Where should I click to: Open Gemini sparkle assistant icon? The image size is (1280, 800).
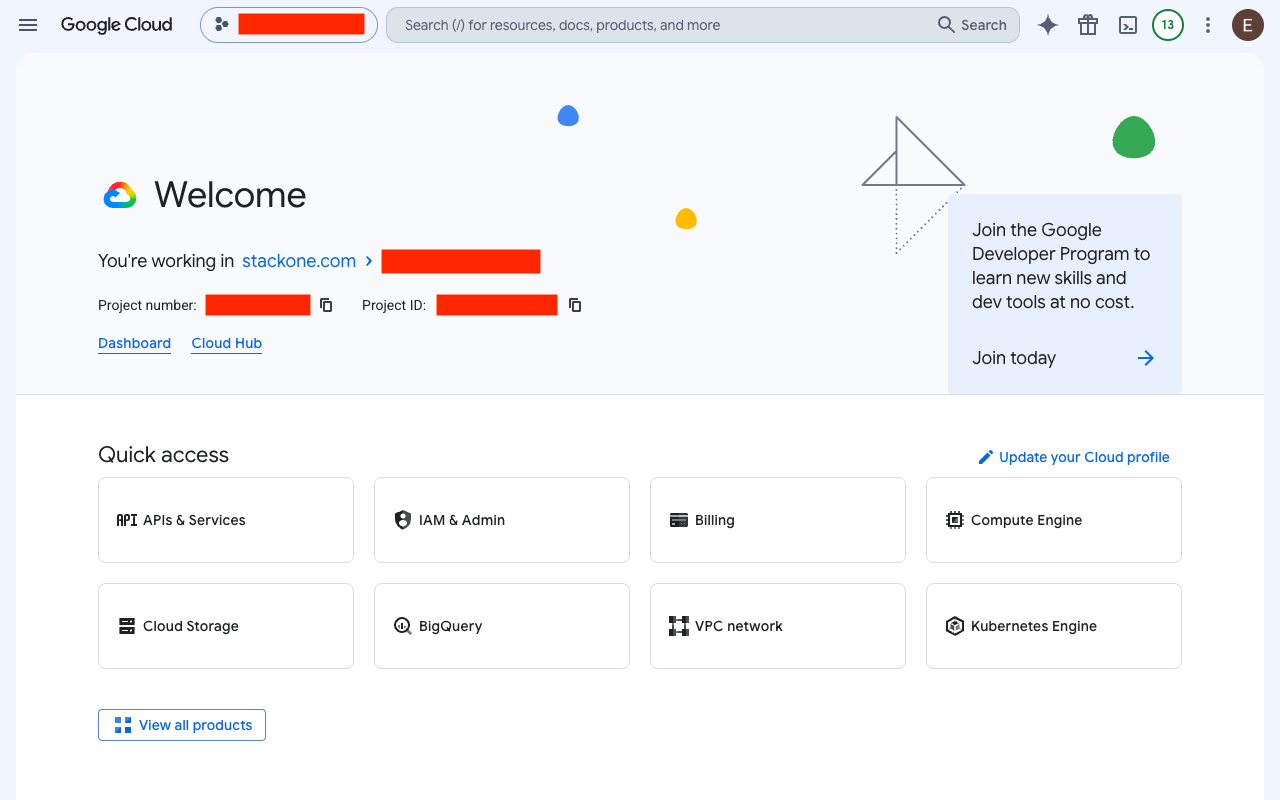[1048, 25]
